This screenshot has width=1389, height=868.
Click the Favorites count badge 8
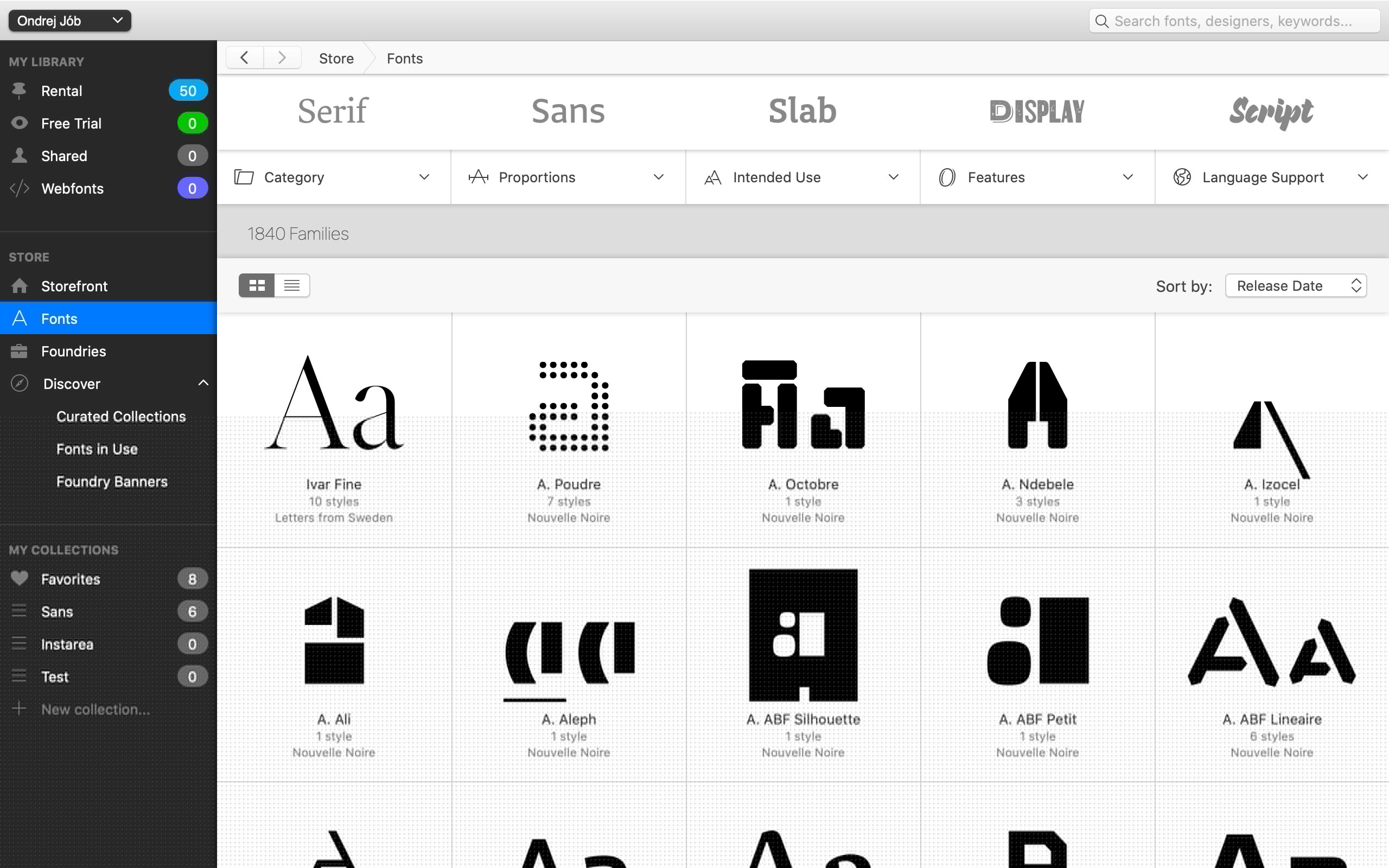pos(192,579)
